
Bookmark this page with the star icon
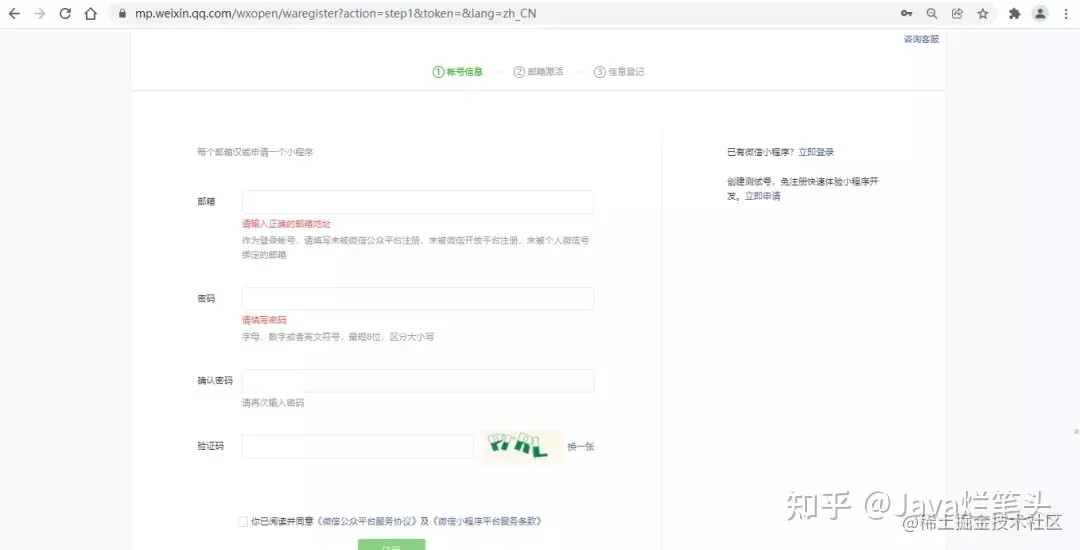[x=983, y=14]
